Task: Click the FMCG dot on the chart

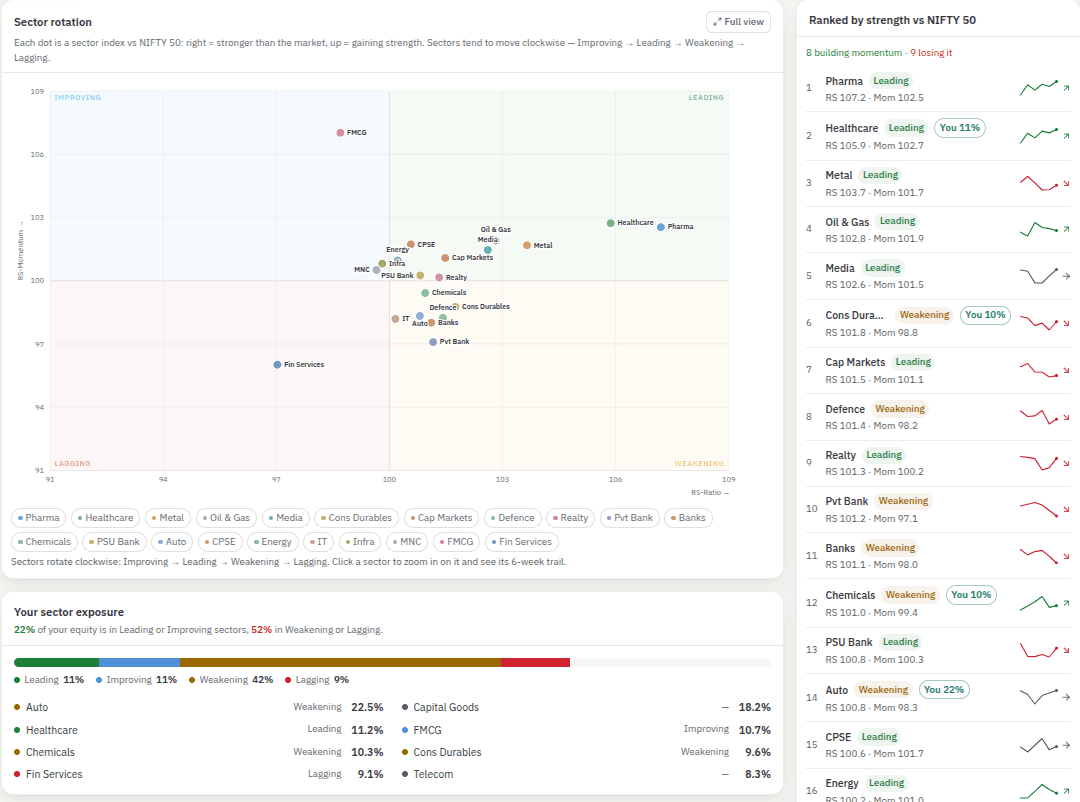Action: [340, 132]
